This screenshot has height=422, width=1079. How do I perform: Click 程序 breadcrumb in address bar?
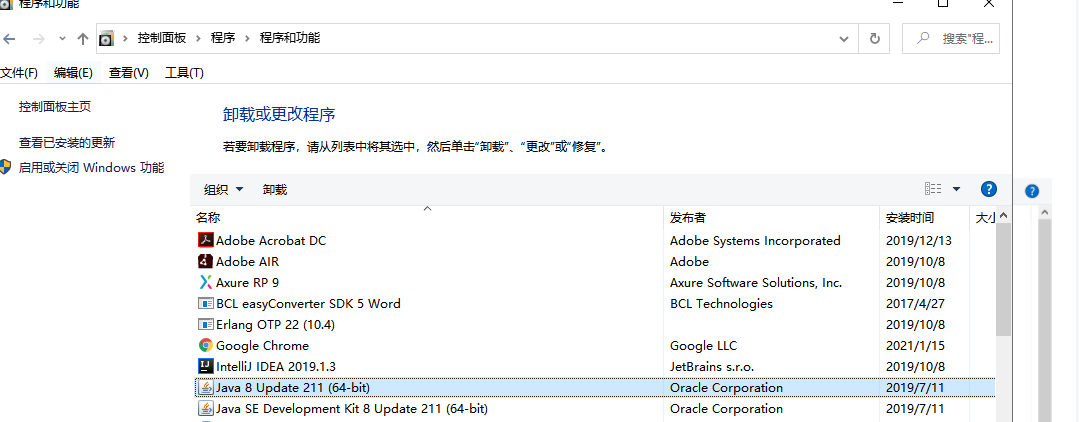point(223,38)
